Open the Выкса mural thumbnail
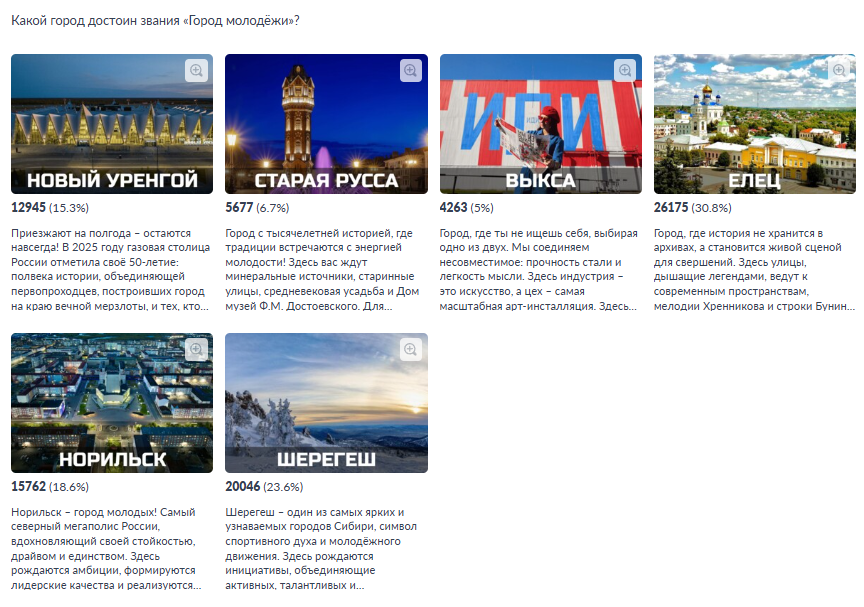Viewport: 864px width, 607px height. point(541,124)
